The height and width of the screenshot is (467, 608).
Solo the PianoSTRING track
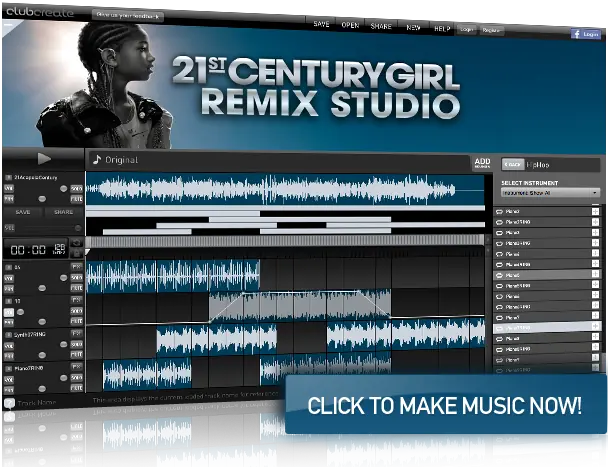76,378
